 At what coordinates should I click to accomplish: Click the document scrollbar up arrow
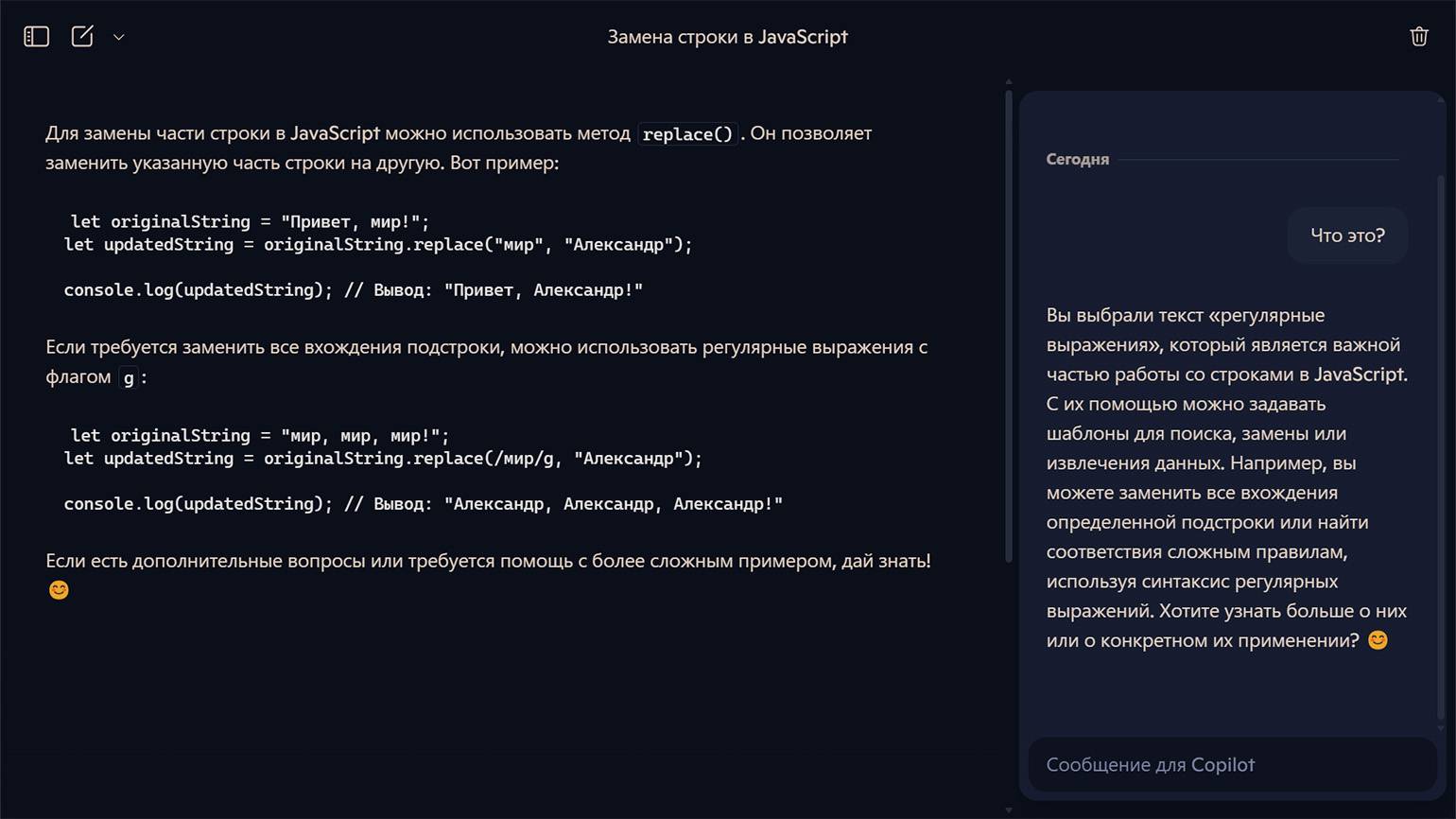[1008, 83]
